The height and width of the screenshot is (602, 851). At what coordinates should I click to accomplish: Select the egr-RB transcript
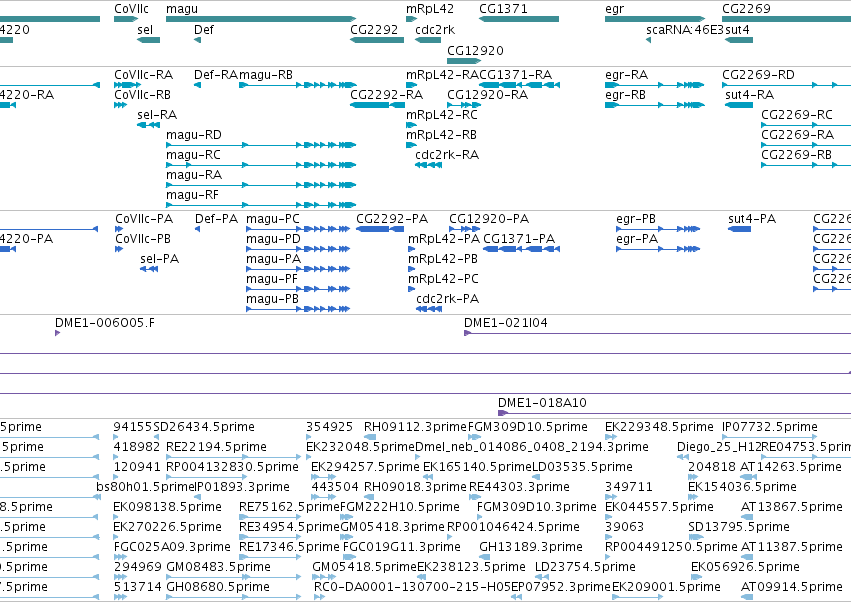[655, 105]
